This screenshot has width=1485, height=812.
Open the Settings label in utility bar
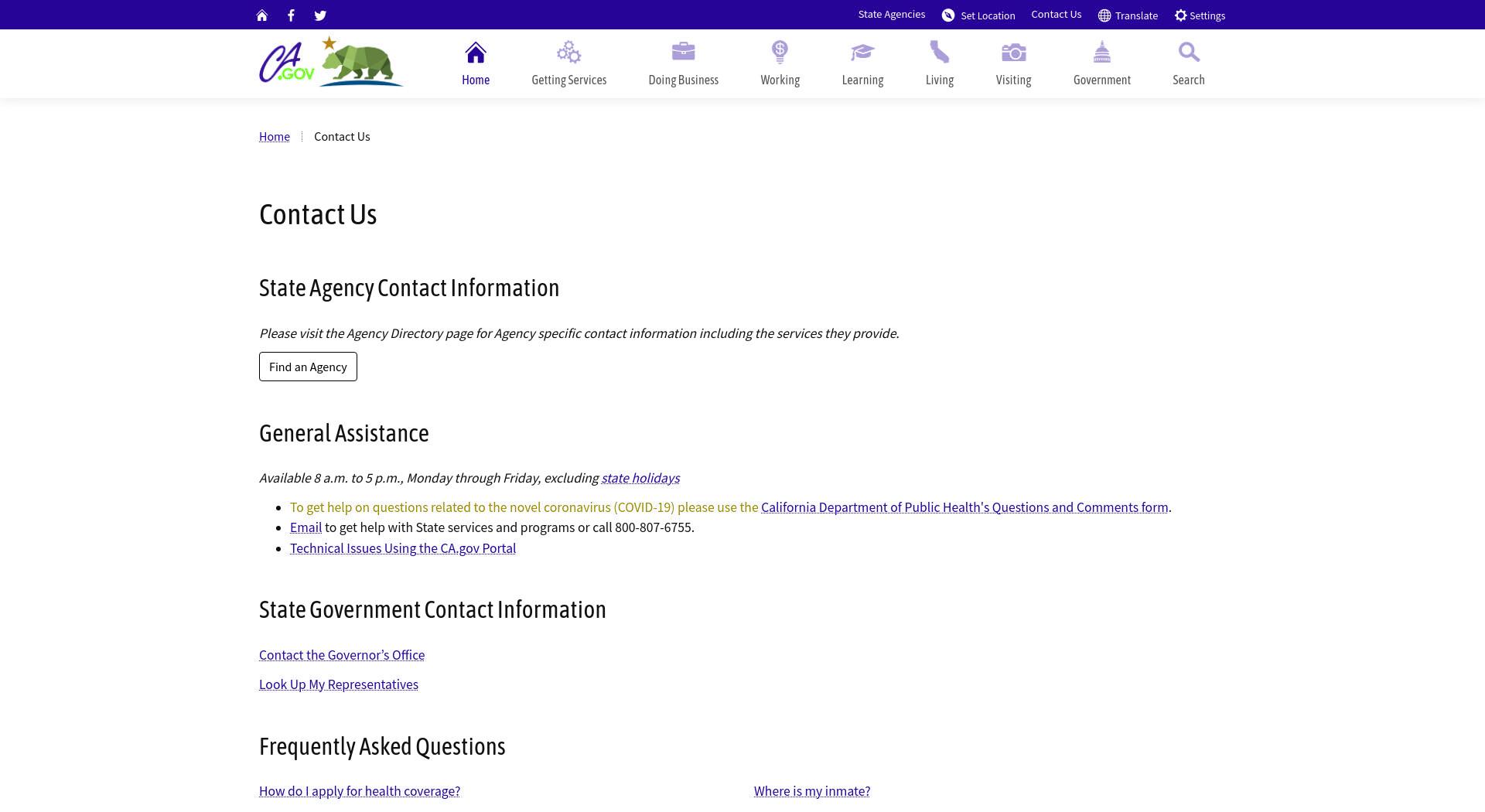click(x=1207, y=15)
